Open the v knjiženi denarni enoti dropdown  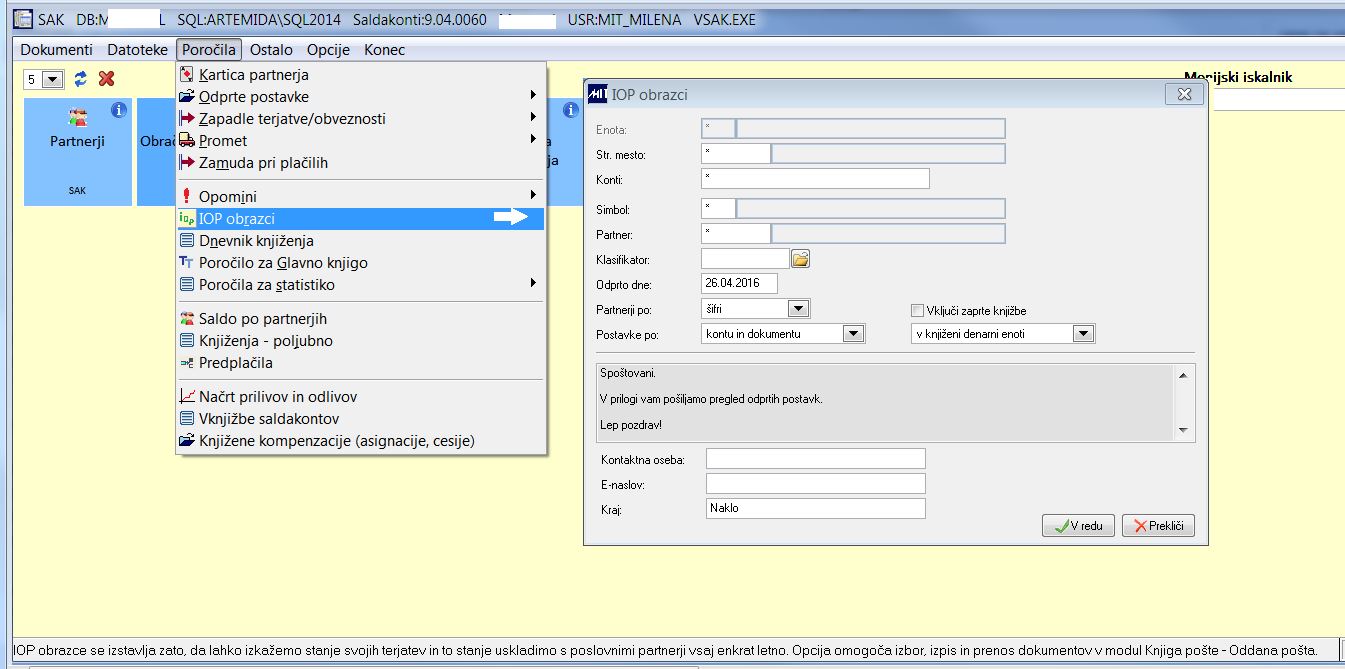point(1084,334)
